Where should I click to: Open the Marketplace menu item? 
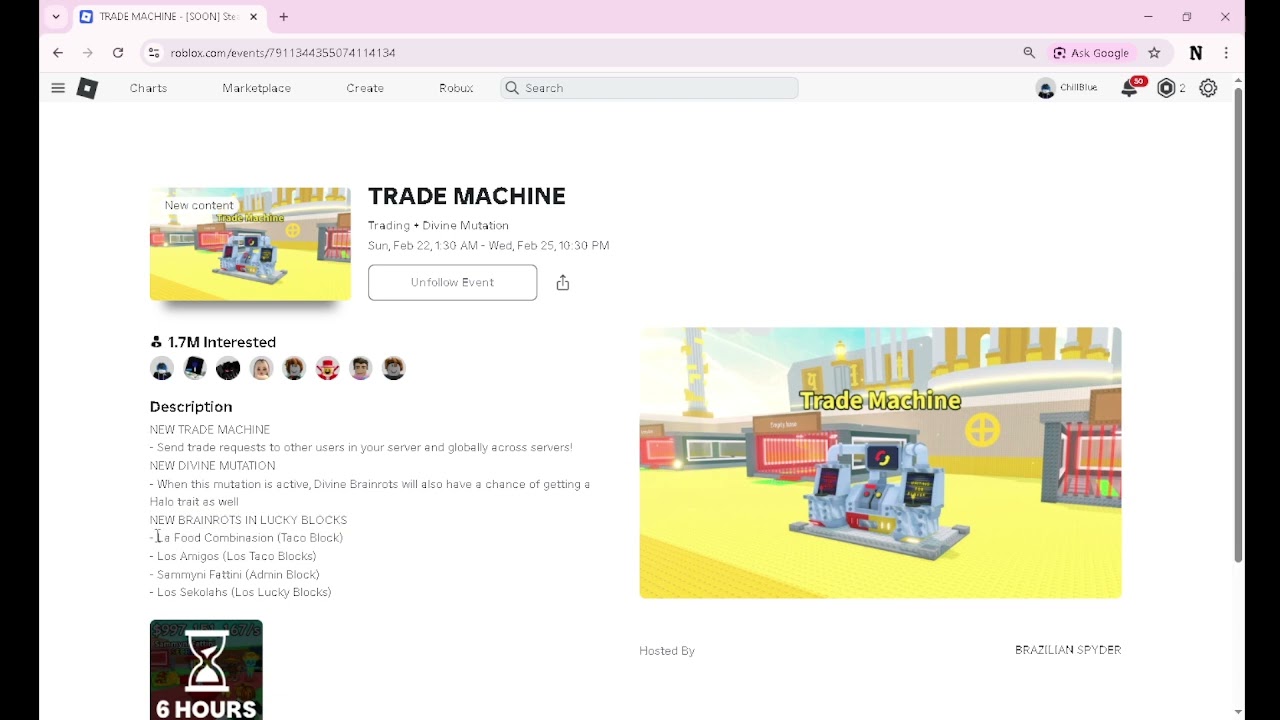[256, 88]
